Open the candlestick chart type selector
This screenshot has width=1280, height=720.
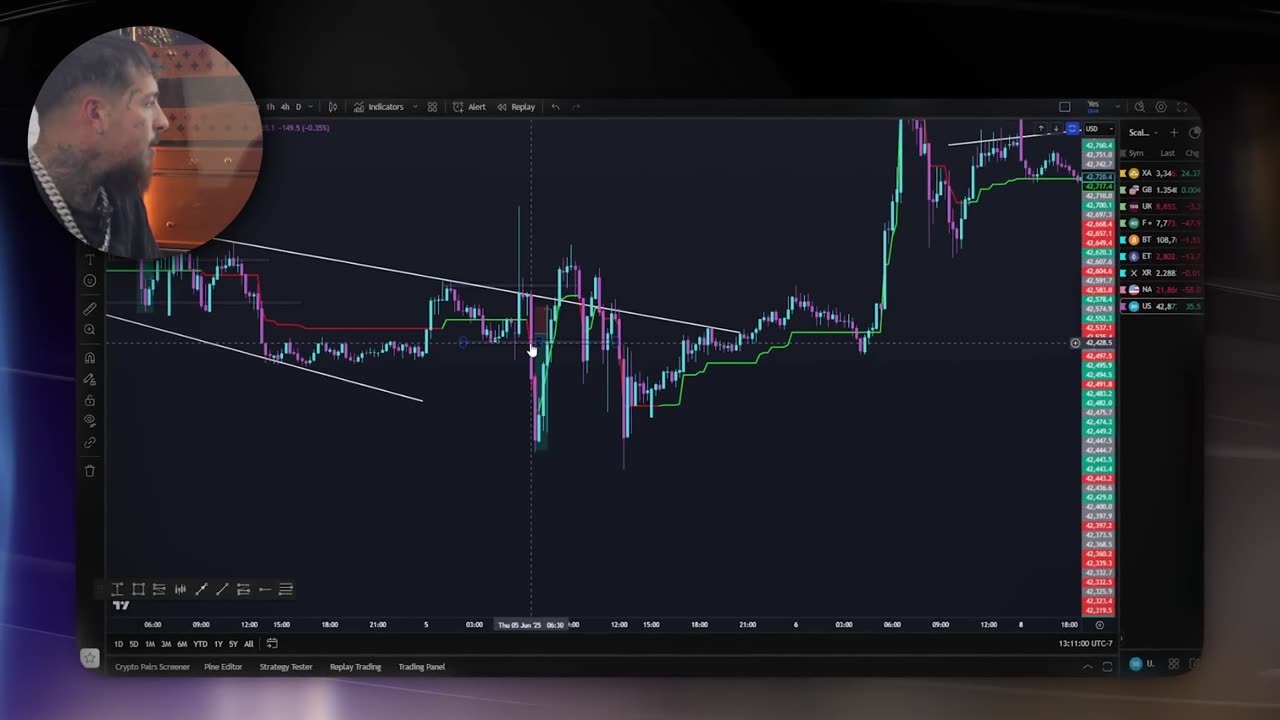[x=333, y=107]
